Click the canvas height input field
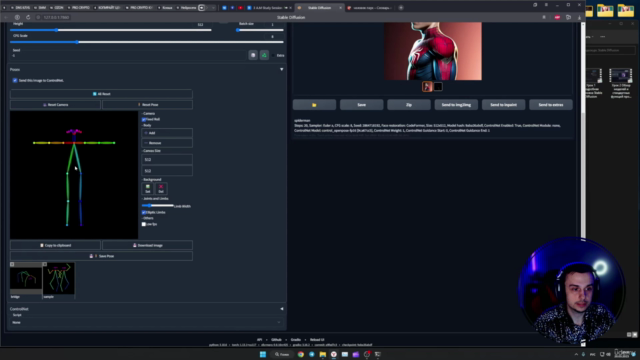640x360 pixels. (167, 171)
